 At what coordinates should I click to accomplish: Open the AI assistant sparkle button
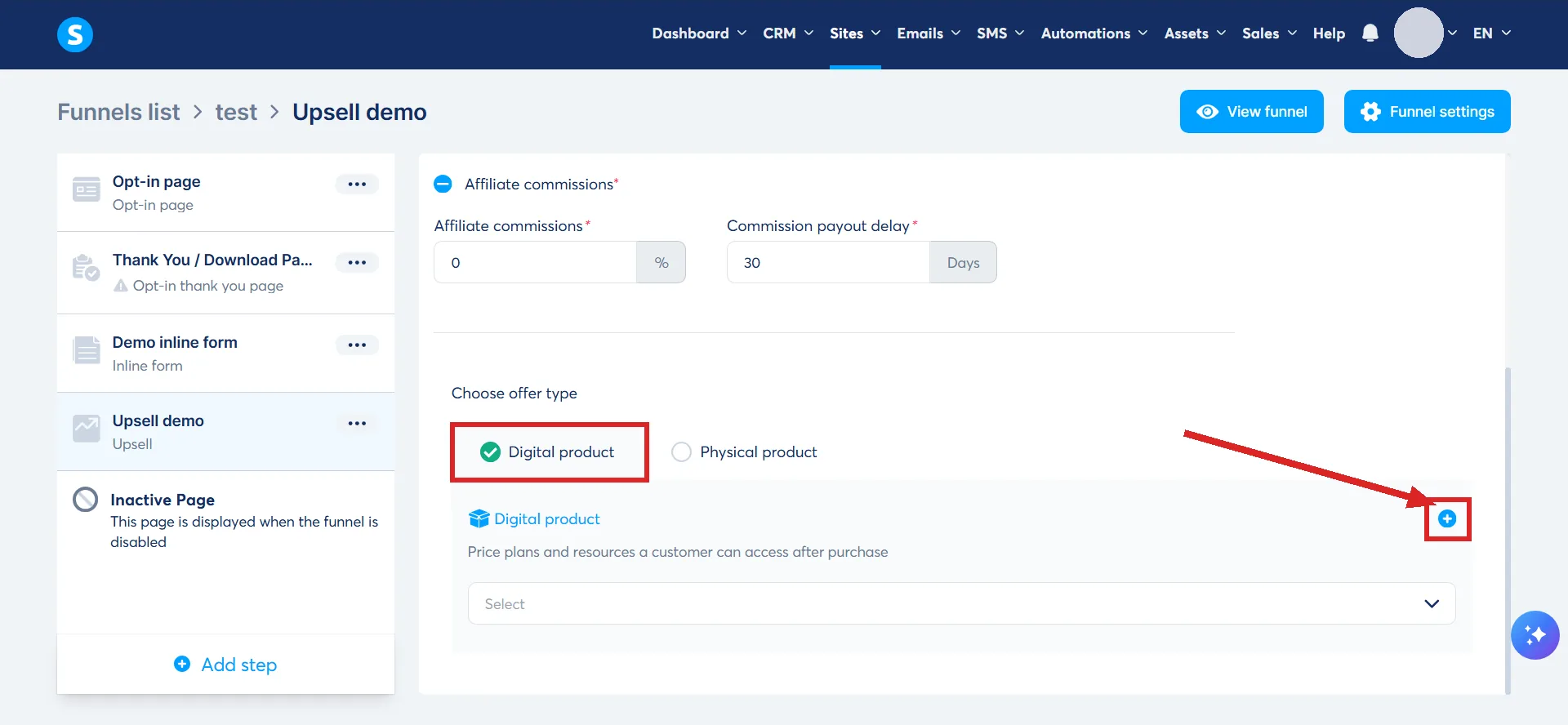coord(1535,634)
